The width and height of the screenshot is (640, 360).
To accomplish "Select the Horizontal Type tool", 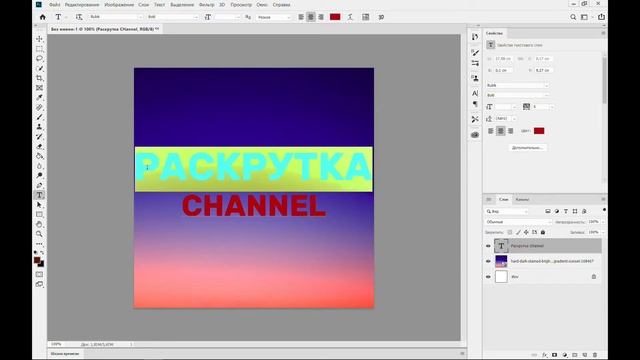I will [39, 195].
